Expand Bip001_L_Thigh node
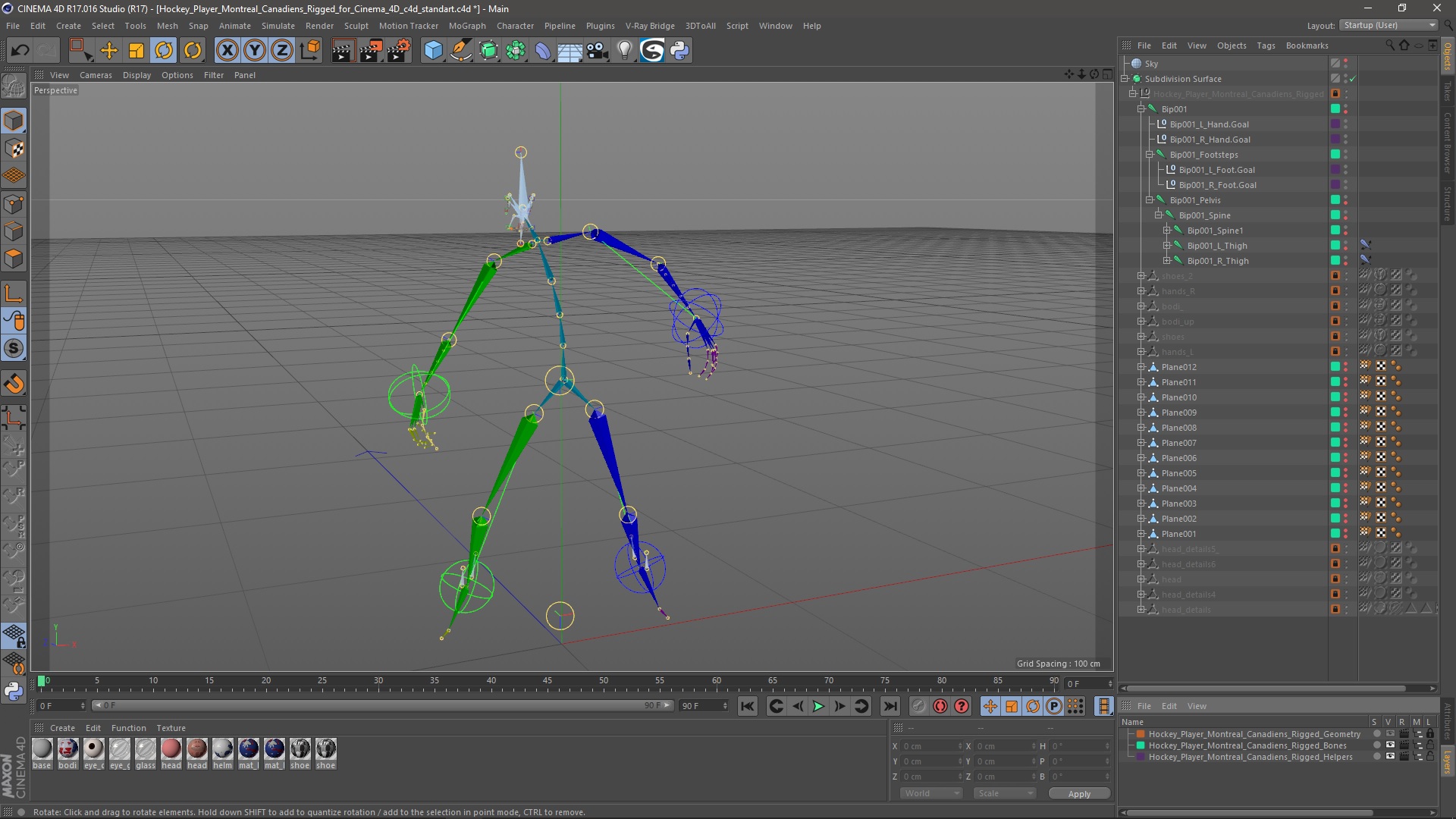This screenshot has width=1456, height=819. [x=1167, y=246]
